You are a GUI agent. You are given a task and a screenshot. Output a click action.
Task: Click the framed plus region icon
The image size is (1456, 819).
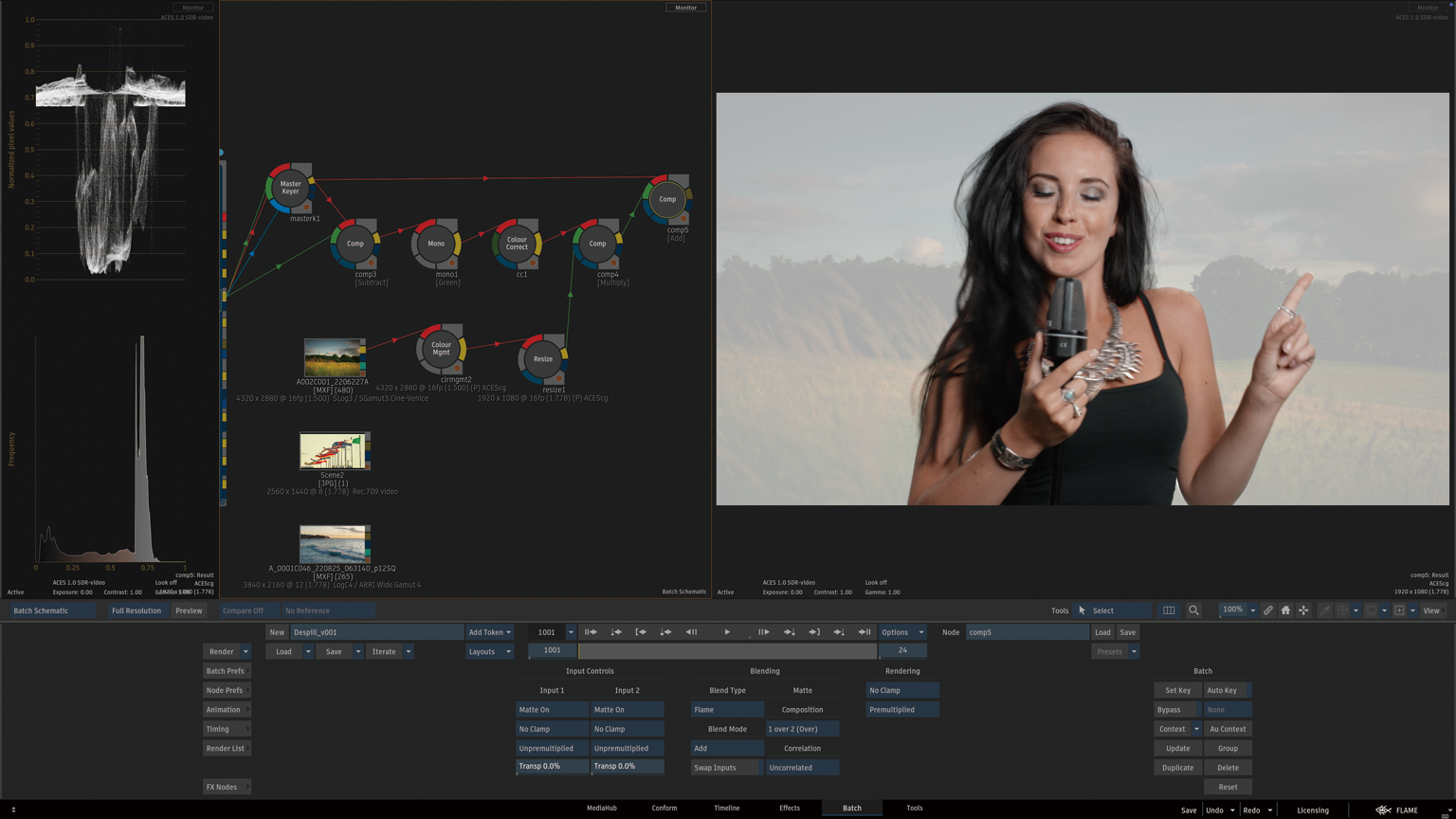(1399, 610)
